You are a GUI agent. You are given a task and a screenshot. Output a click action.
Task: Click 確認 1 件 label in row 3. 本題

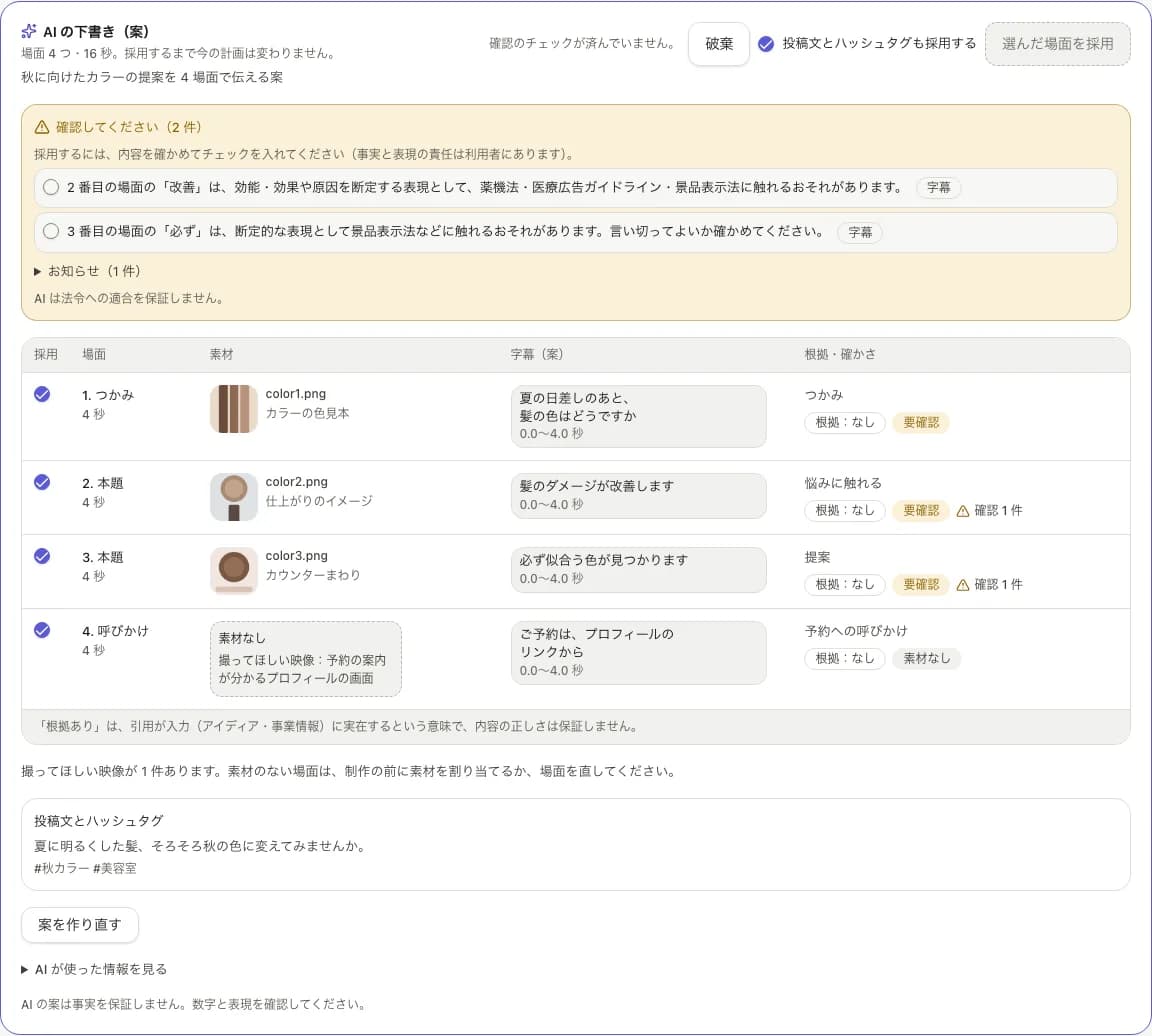pos(998,585)
